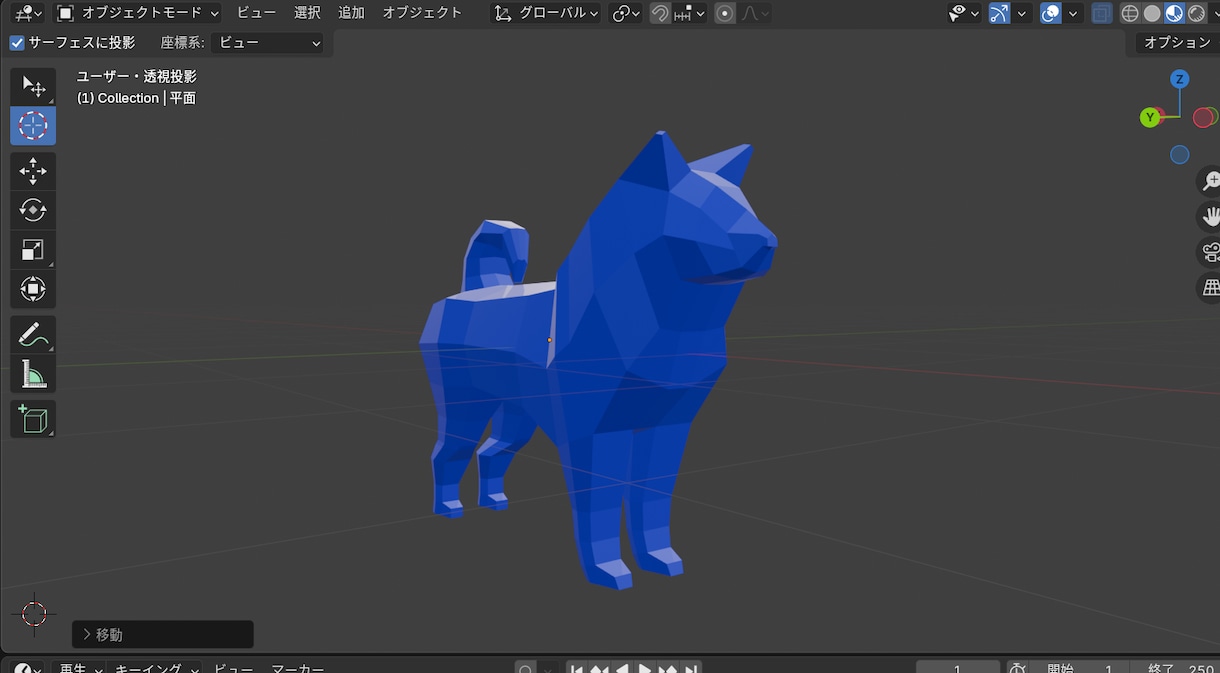
Task: Open the gizmo options arrow
Action: (1021, 13)
